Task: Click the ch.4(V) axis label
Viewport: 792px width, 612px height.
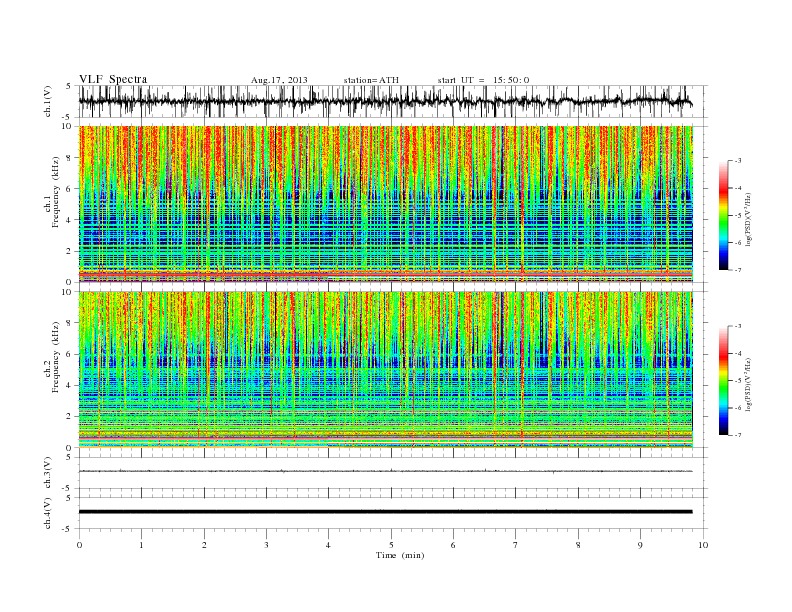Action: pyautogui.click(x=48, y=513)
